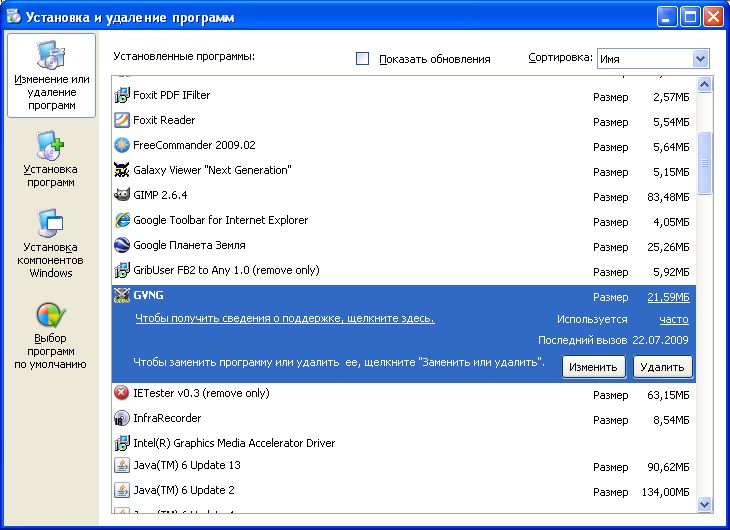Click the 'Имя' sort combo box field
Image resolution: width=730 pixels, height=530 pixels.
(653, 59)
